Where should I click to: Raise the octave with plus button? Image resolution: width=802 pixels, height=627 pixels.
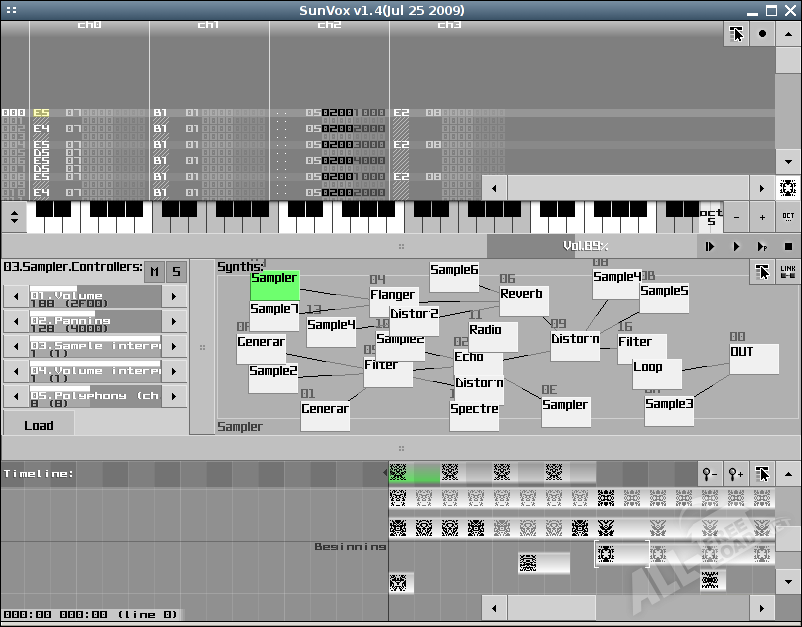[762, 216]
